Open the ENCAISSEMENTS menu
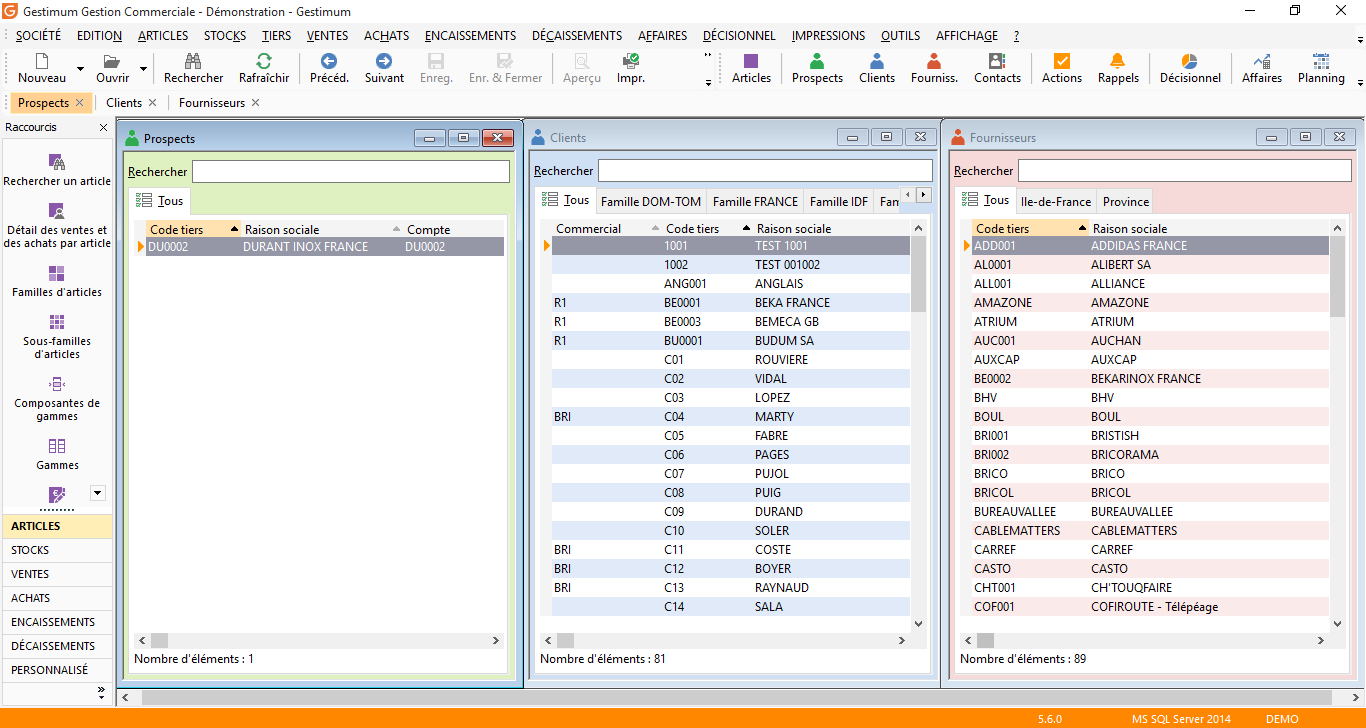The width and height of the screenshot is (1366, 728). [470, 36]
